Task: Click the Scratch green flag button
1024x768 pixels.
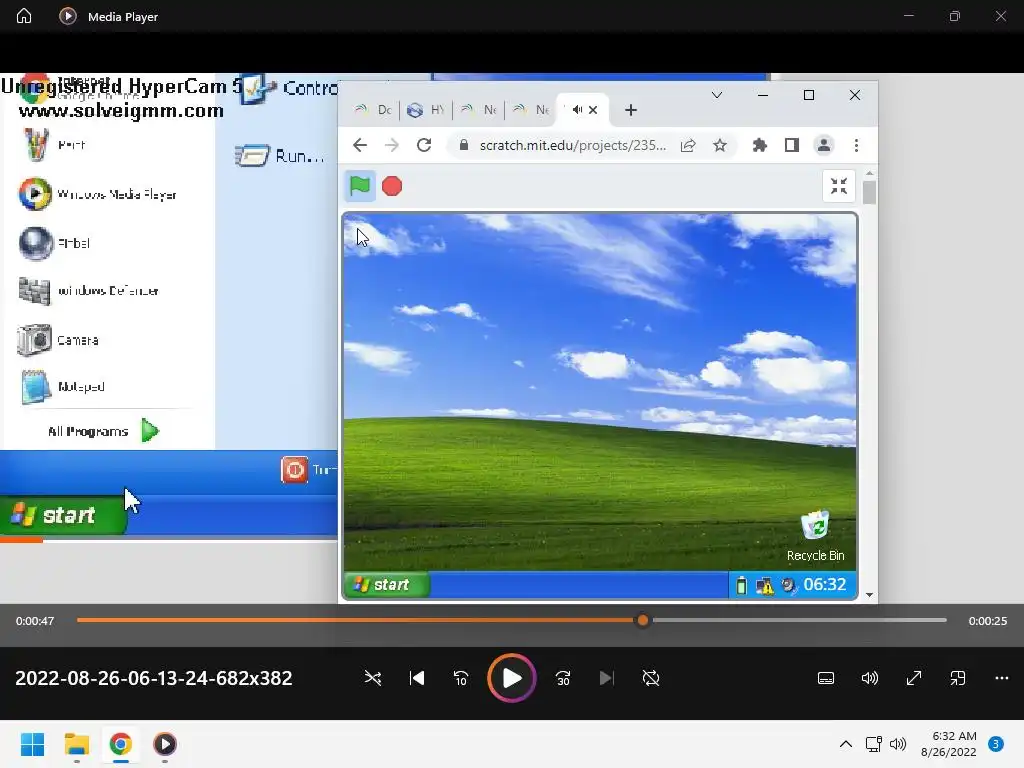Action: pyautogui.click(x=359, y=185)
